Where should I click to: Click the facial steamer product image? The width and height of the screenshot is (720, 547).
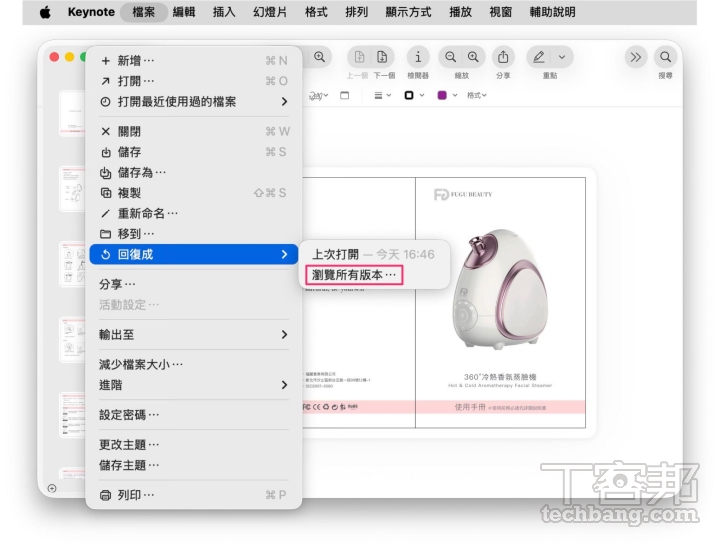click(500, 289)
